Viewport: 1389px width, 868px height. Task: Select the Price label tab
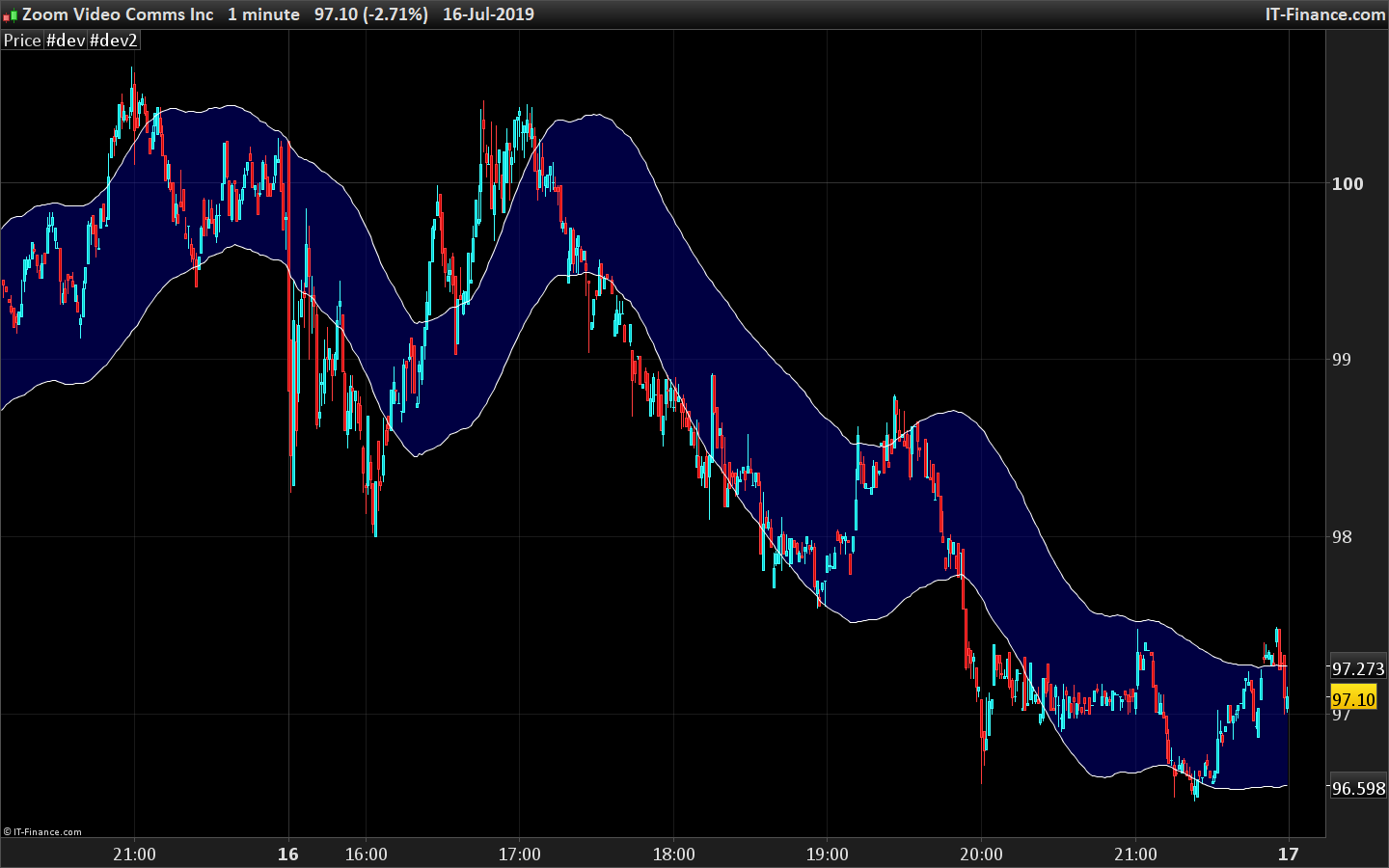pos(22,41)
